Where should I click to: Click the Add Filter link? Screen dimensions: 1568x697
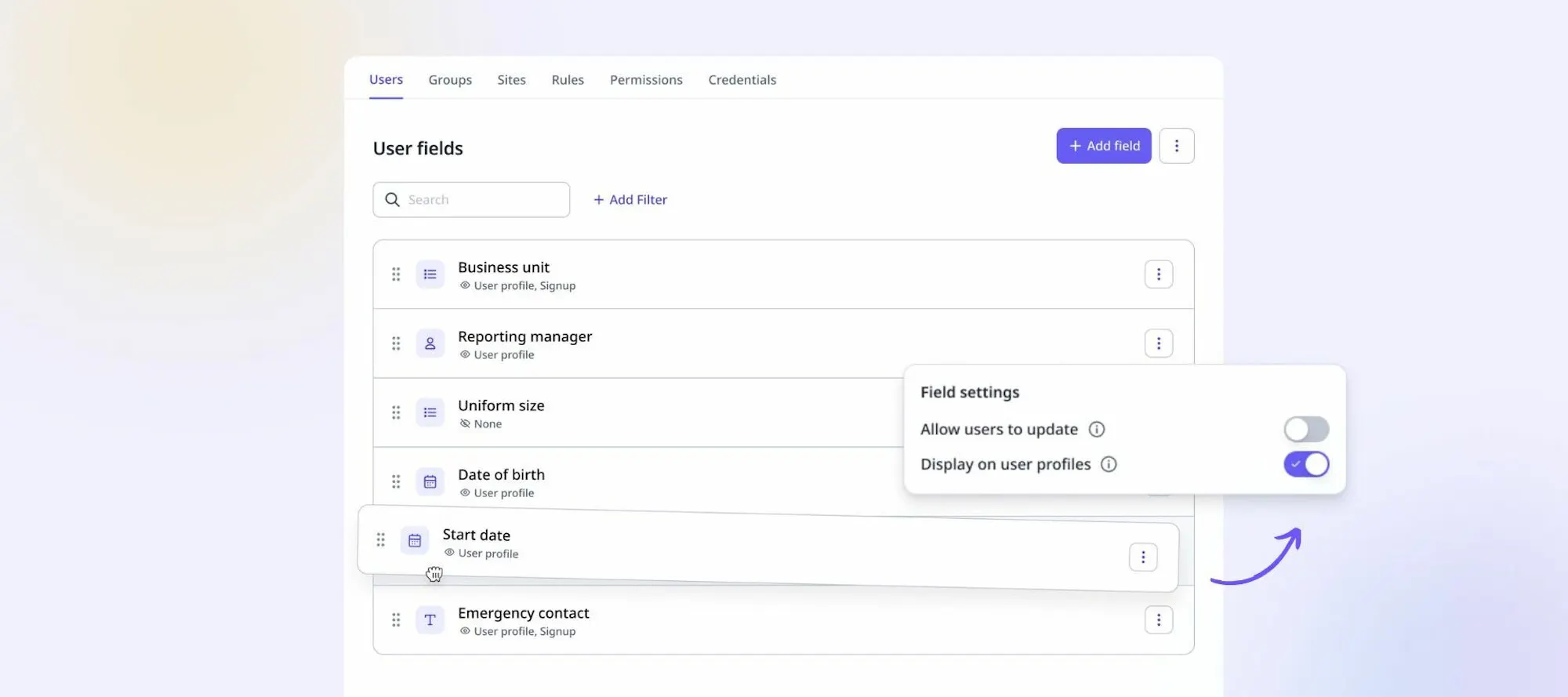click(x=630, y=200)
